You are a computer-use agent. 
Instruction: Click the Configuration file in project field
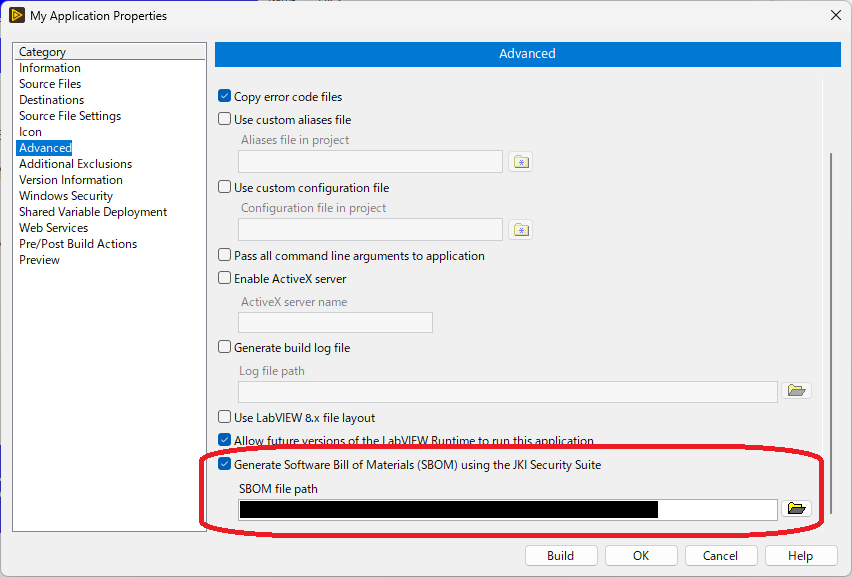(370, 230)
